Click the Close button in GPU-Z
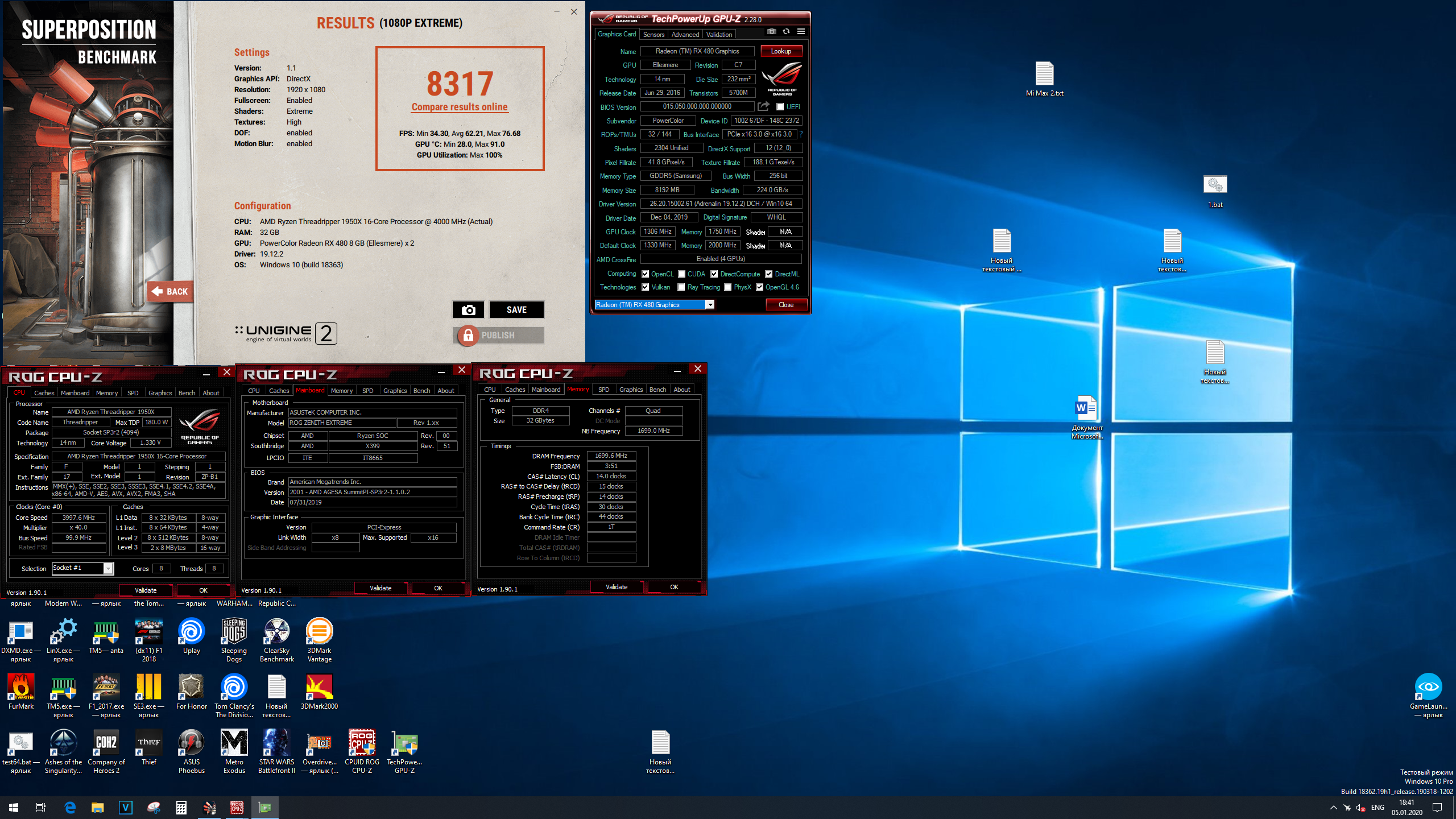 tap(786, 305)
